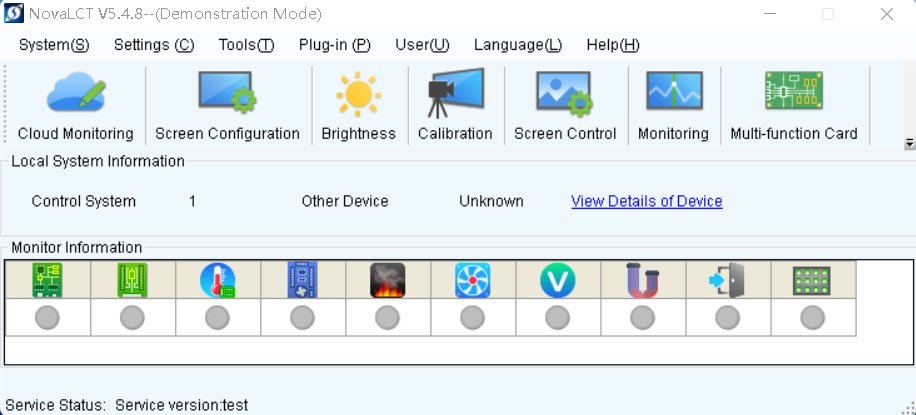Select the thermometer temperature monitor icon

[x=217, y=280]
